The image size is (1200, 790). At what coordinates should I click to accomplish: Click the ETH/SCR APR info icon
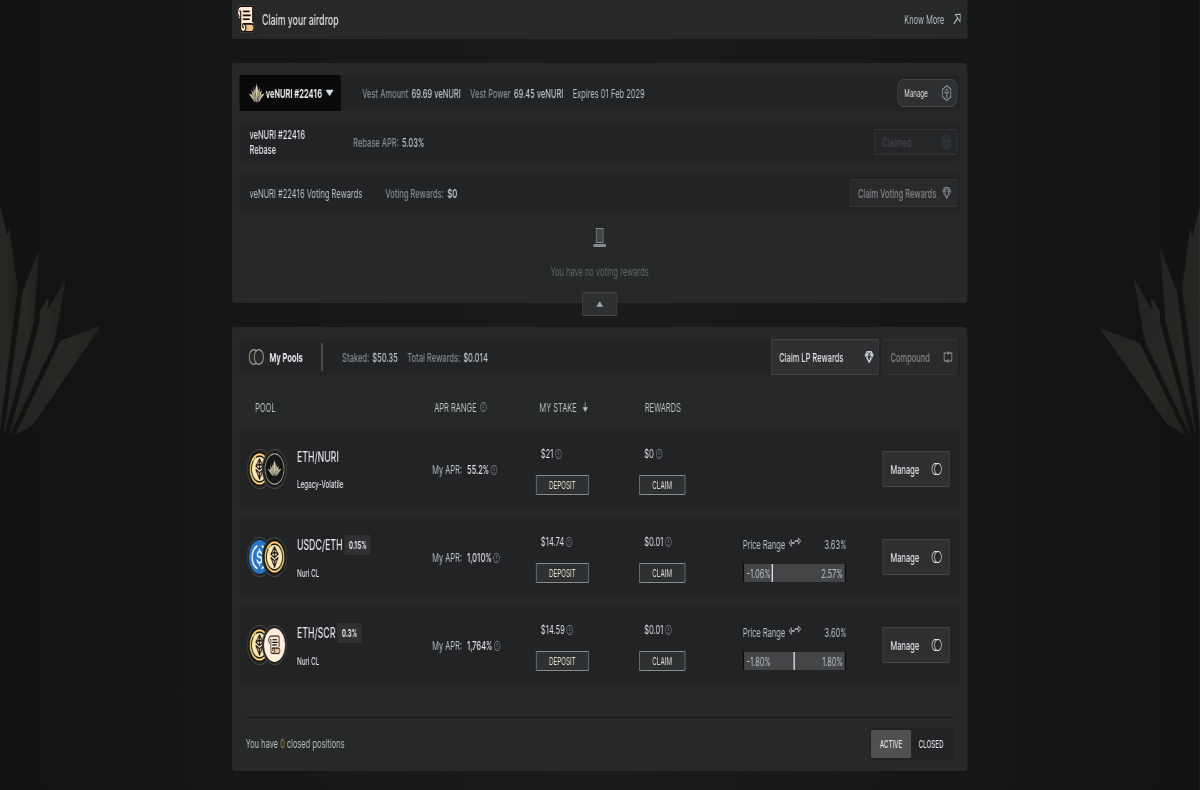point(497,646)
